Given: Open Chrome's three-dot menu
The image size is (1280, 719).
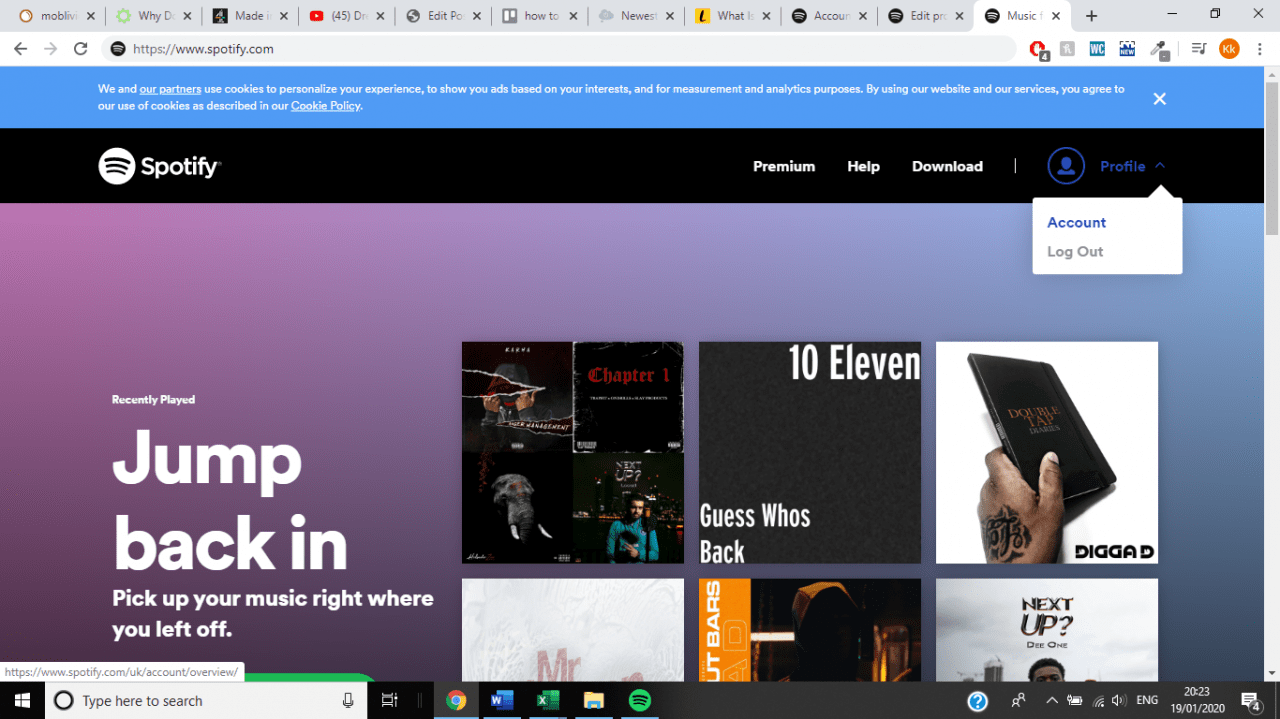Looking at the screenshot, I should [x=1258, y=48].
